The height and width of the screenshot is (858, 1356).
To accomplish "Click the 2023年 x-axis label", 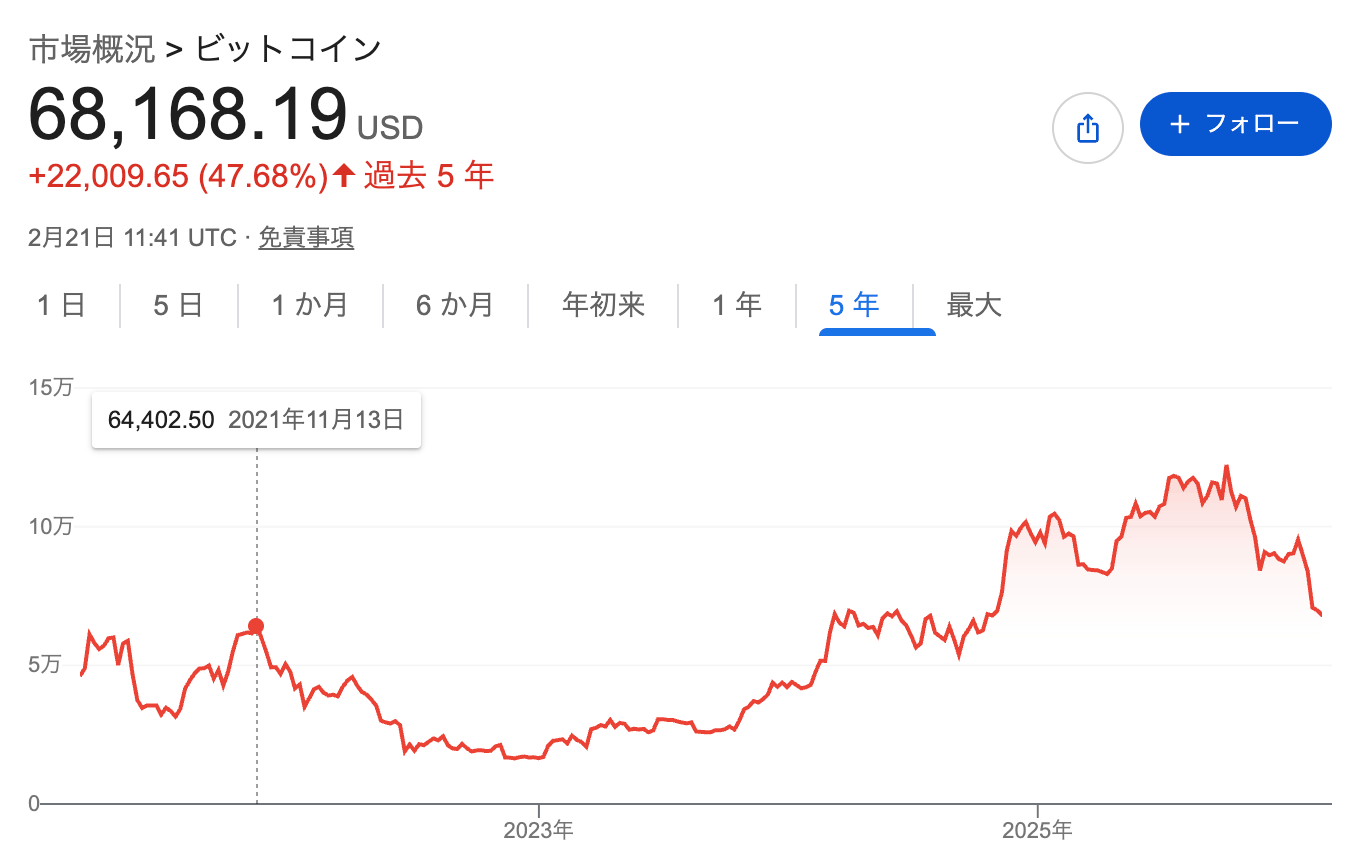I will pyautogui.click(x=538, y=830).
